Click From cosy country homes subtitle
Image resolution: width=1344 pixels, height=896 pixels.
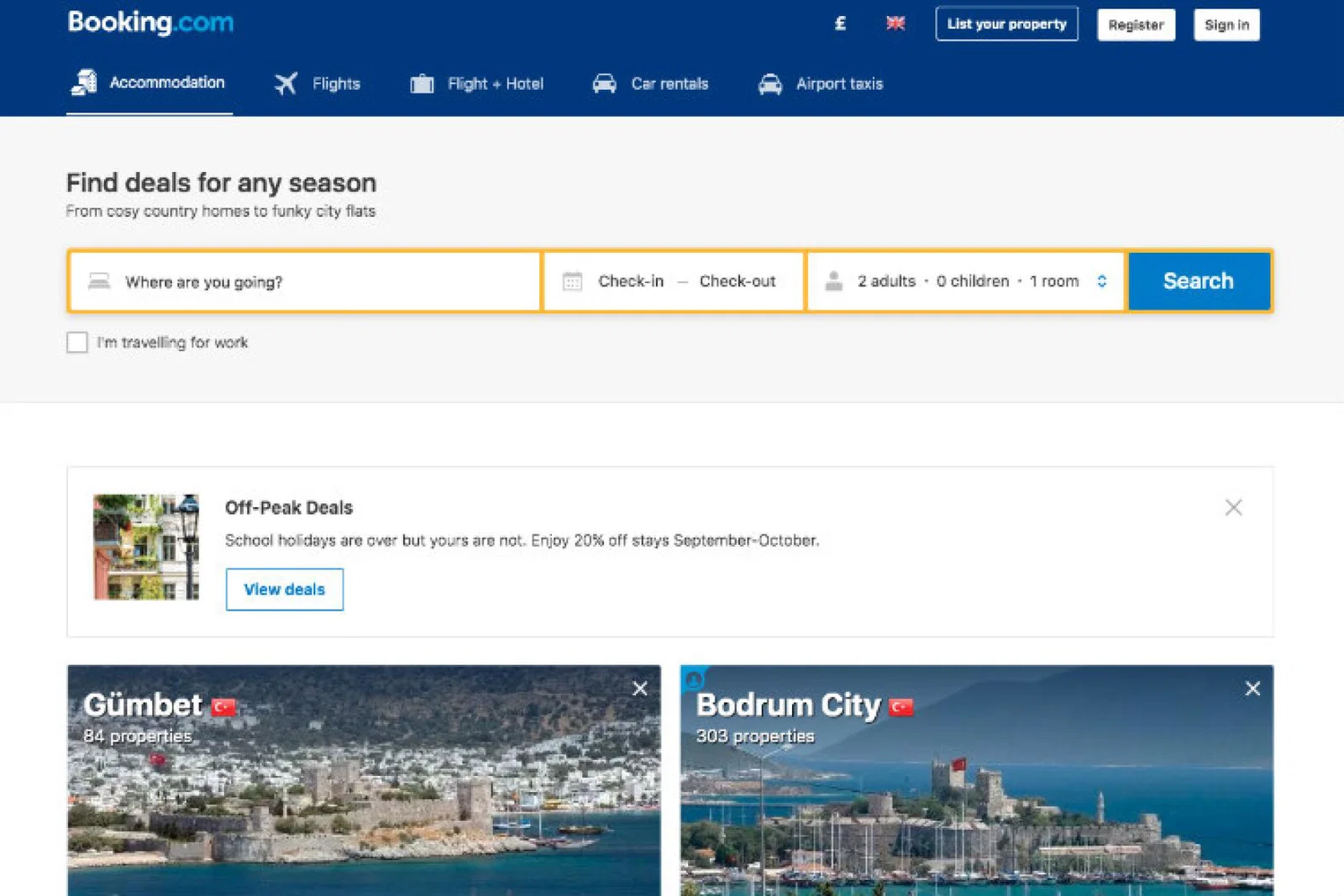[221, 212]
